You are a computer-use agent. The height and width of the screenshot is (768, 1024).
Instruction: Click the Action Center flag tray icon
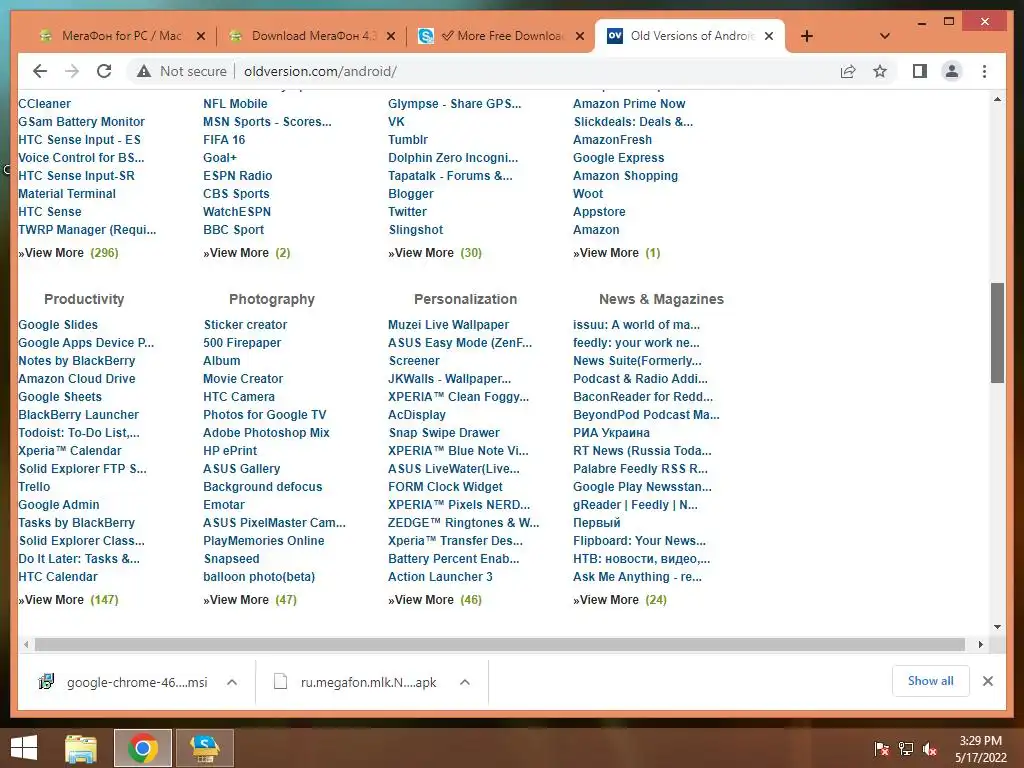coord(882,749)
